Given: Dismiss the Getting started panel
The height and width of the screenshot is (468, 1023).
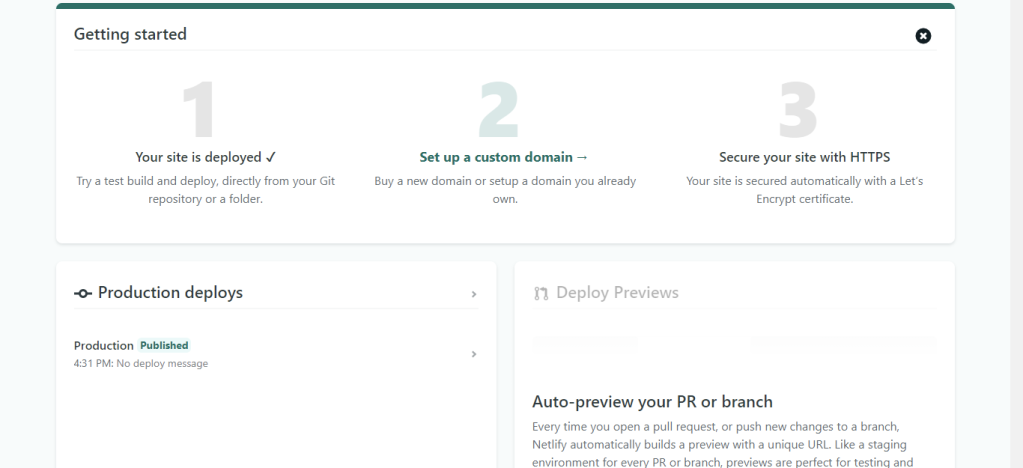Looking at the screenshot, I should click(x=923, y=36).
